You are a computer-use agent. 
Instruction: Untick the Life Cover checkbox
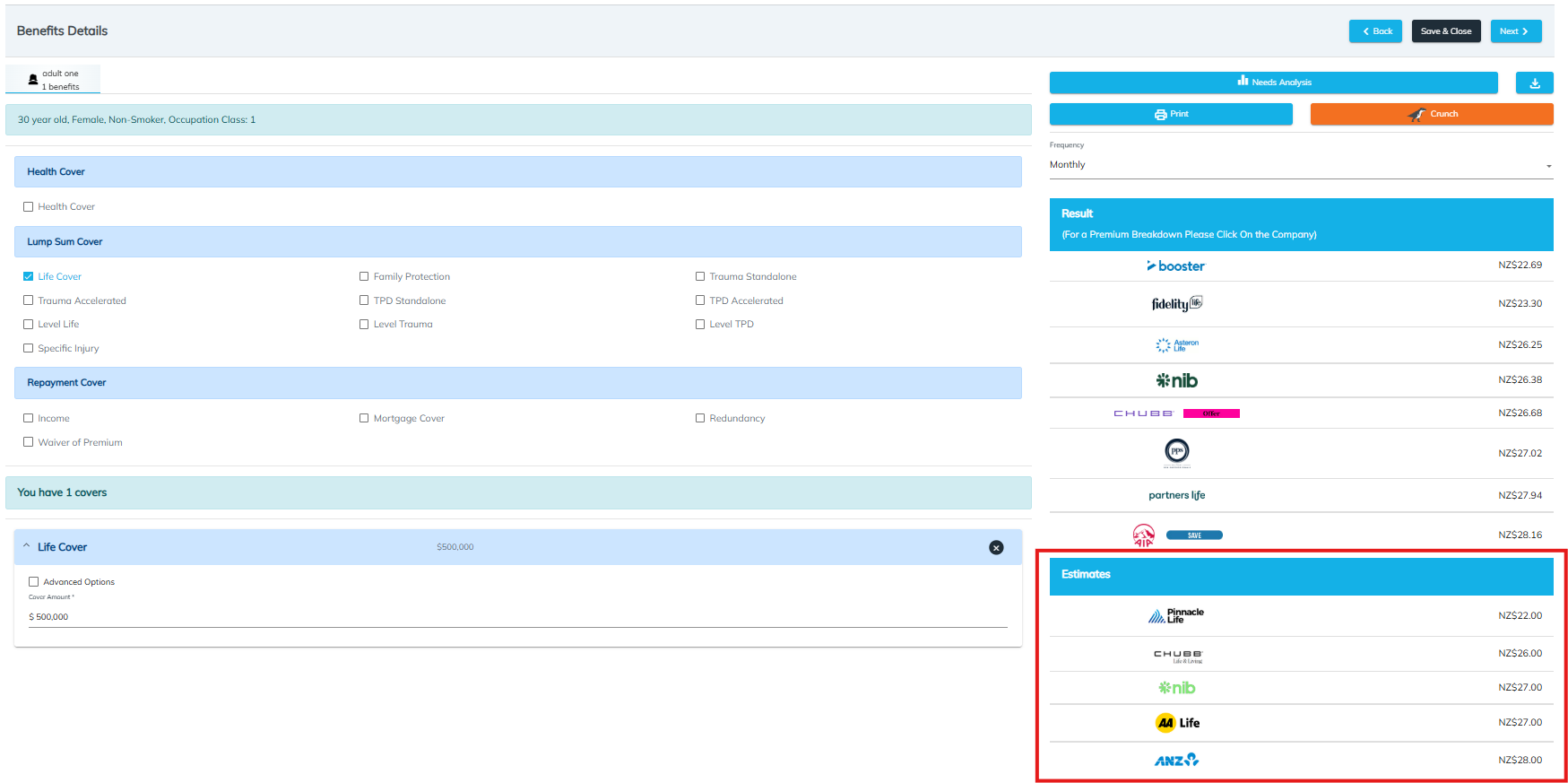(x=29, y=276)
